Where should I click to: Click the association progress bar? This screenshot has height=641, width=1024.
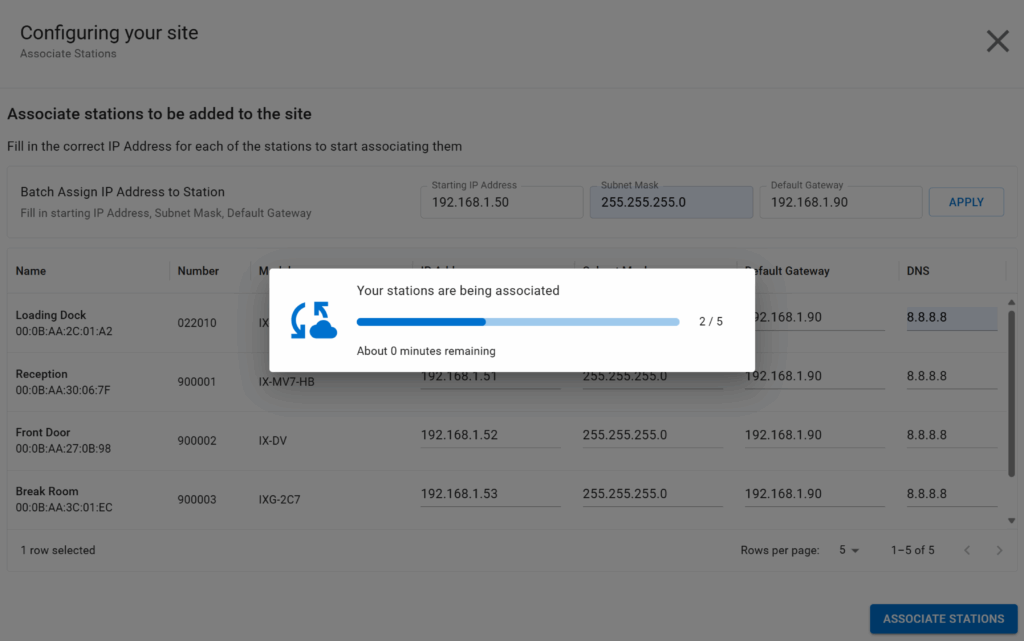[x=517, y=322]
